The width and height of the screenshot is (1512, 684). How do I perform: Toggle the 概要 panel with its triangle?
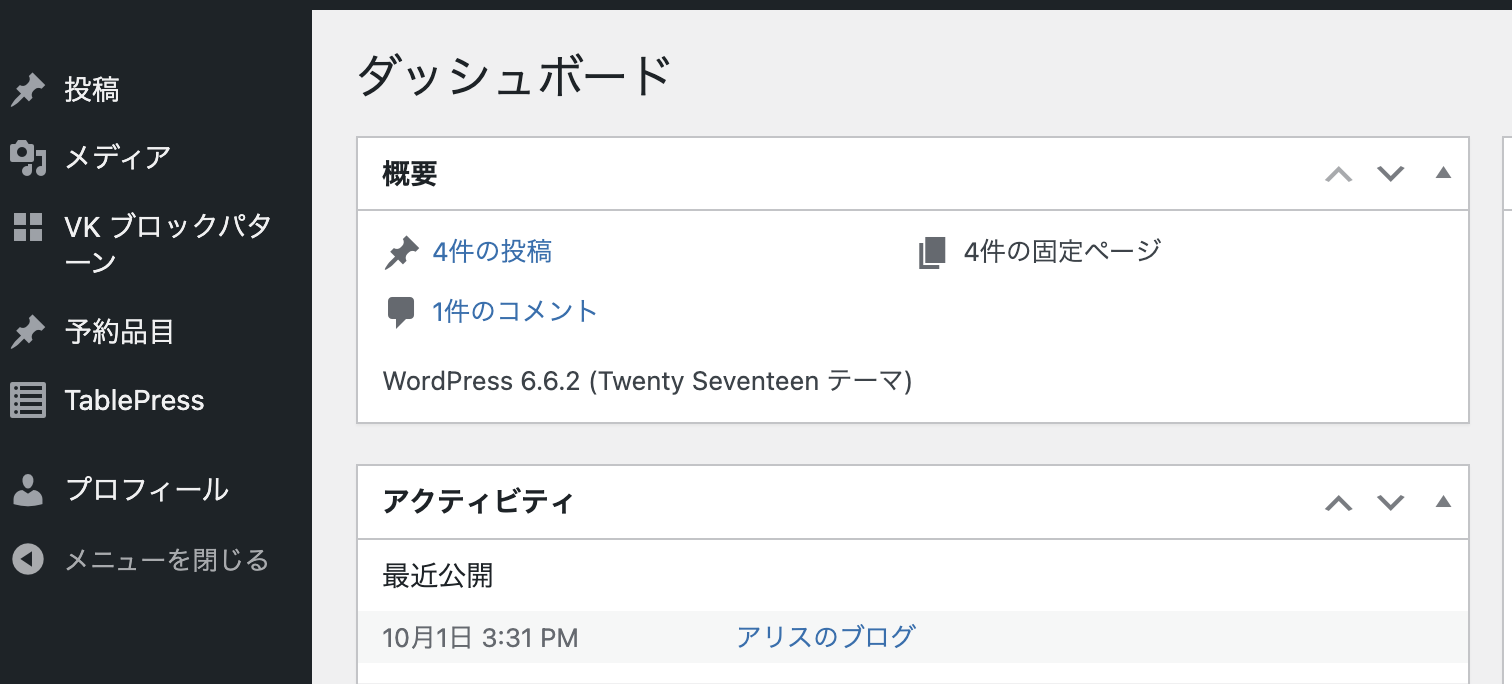1443,173
